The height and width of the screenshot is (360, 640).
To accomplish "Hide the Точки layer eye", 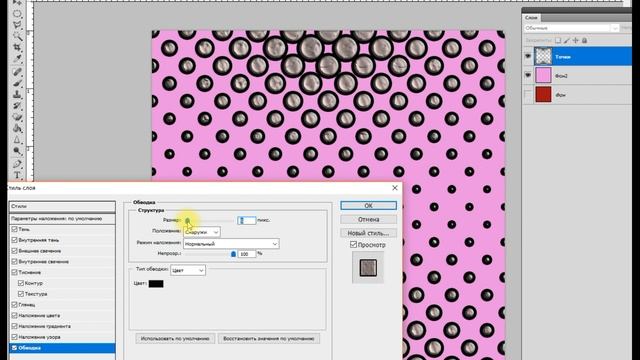I will (x=528, y=56).
